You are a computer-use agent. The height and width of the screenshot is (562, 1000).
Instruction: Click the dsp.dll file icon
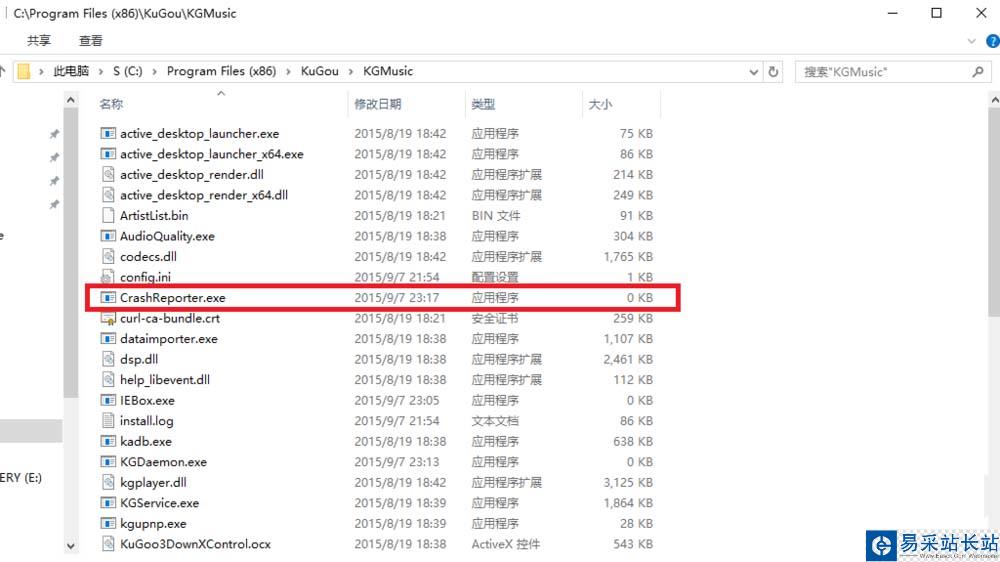[108, 359]
